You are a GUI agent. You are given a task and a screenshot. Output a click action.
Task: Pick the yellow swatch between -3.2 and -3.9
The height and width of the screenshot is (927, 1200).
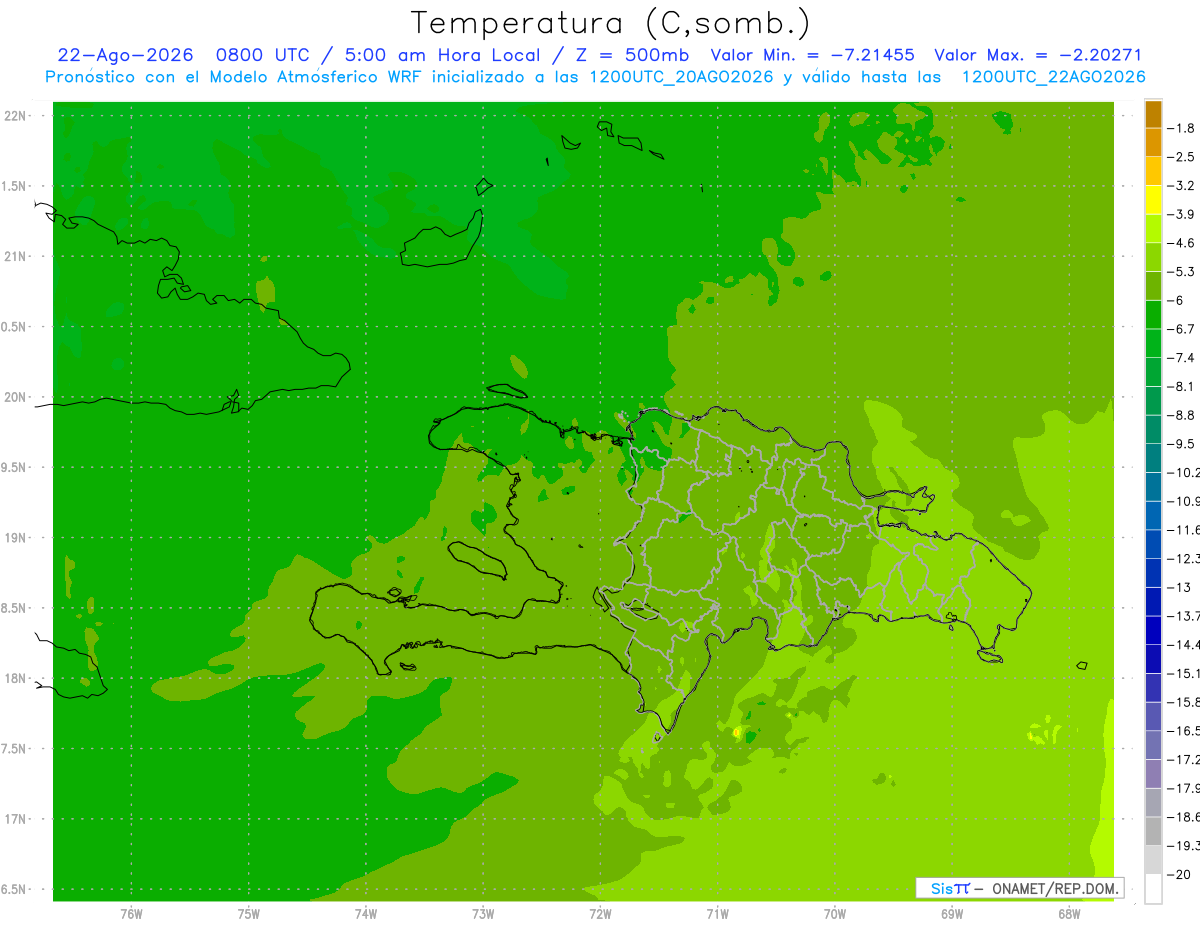1153,200
